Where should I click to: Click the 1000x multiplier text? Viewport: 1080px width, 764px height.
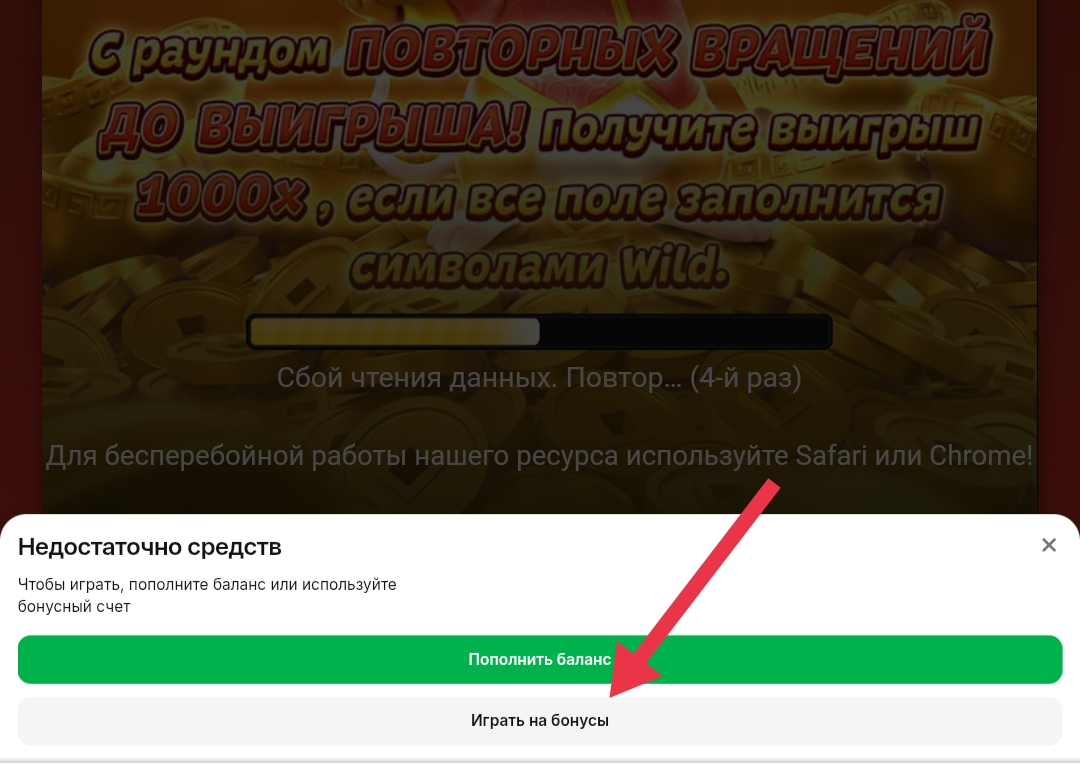(221, 195)
